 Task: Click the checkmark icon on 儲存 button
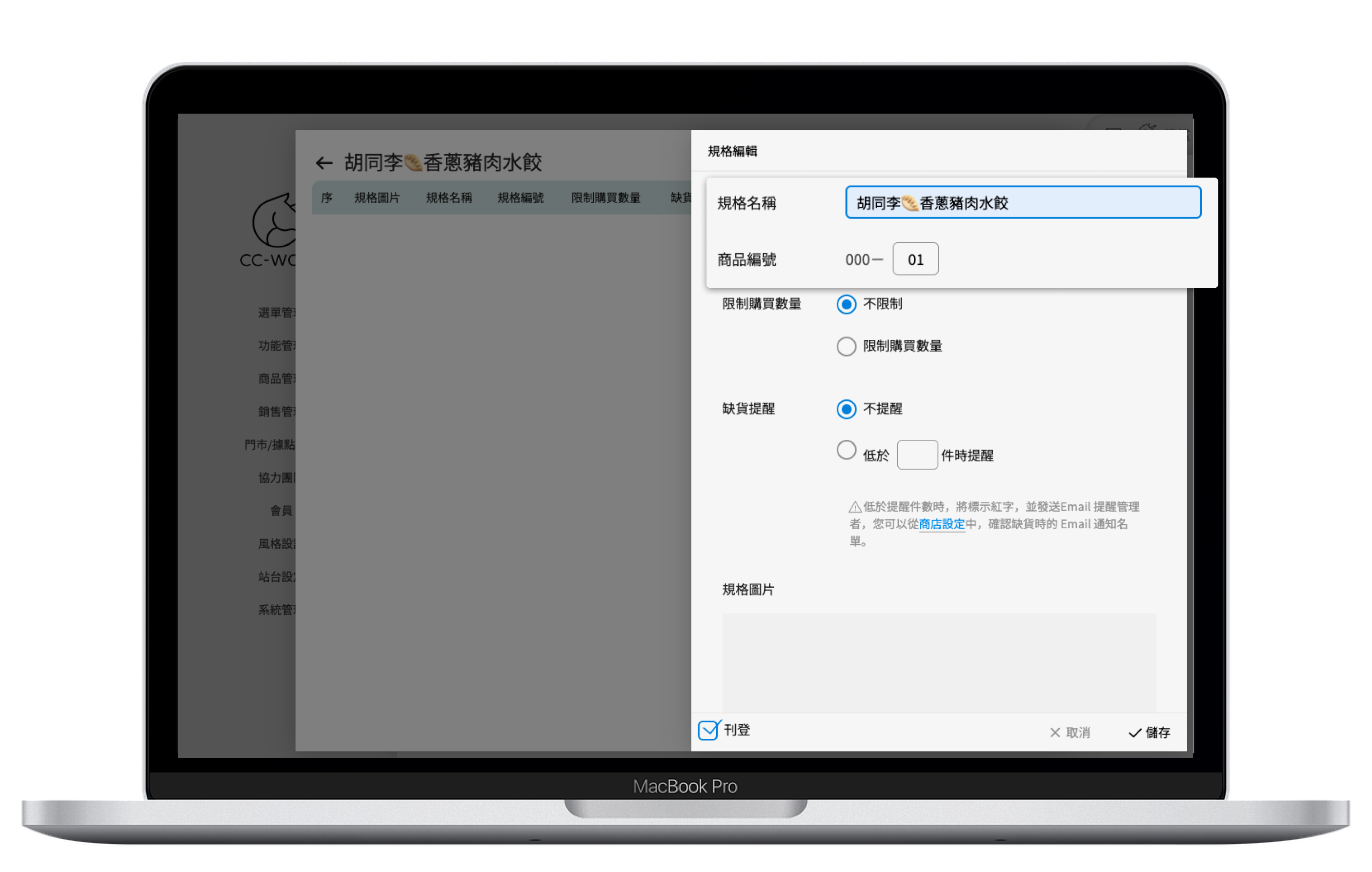coord(1134,733)
